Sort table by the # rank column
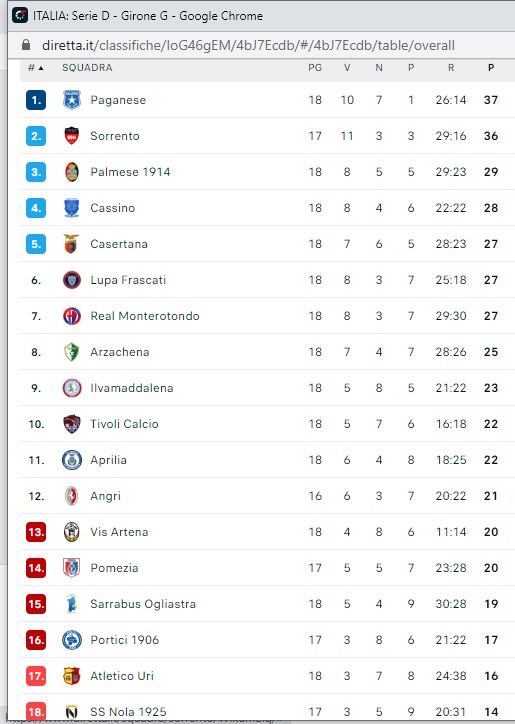 tap(36, 68)
